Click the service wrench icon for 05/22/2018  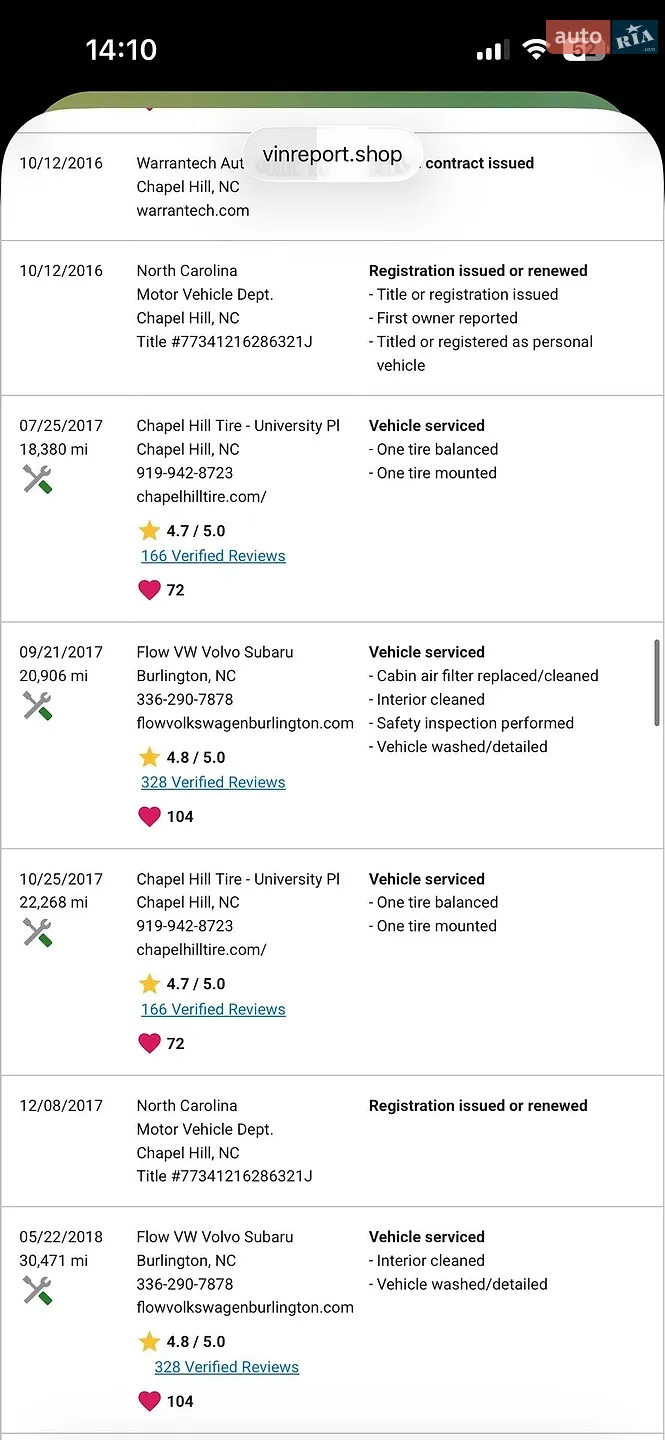pyautogui.click(x=37, y=1291)
